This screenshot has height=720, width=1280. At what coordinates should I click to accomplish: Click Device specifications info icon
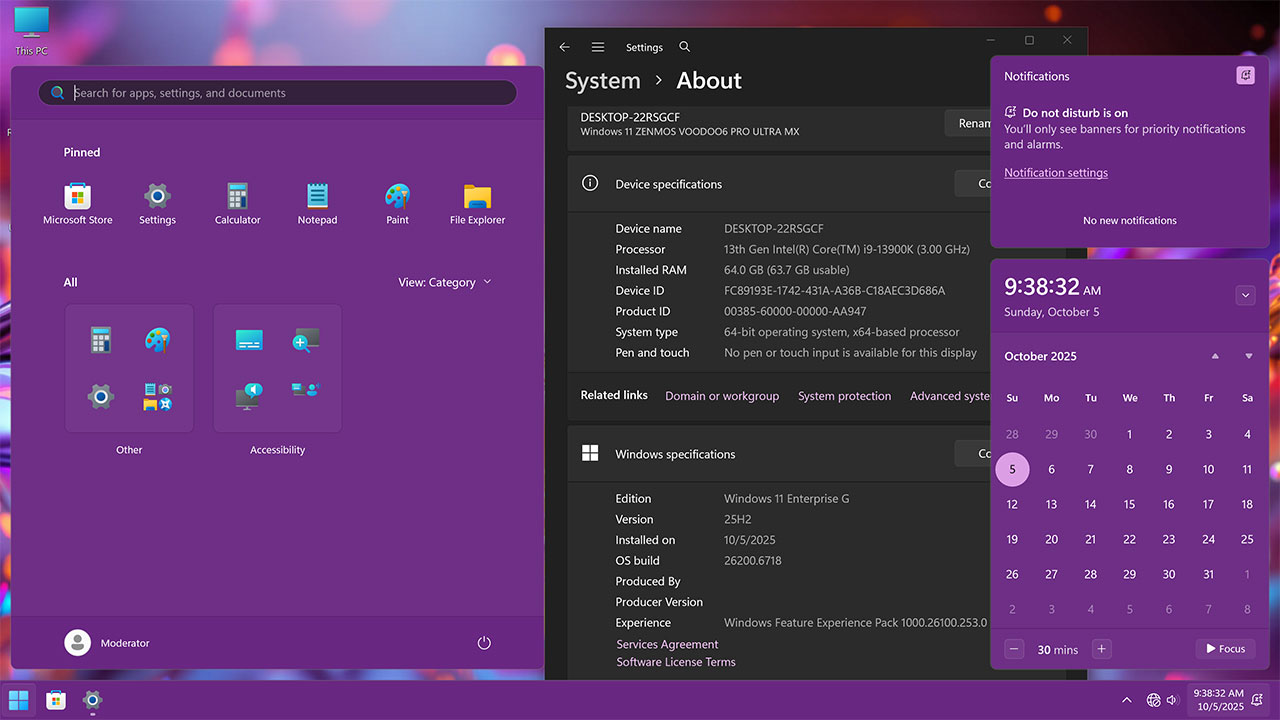tap(590, 183)
